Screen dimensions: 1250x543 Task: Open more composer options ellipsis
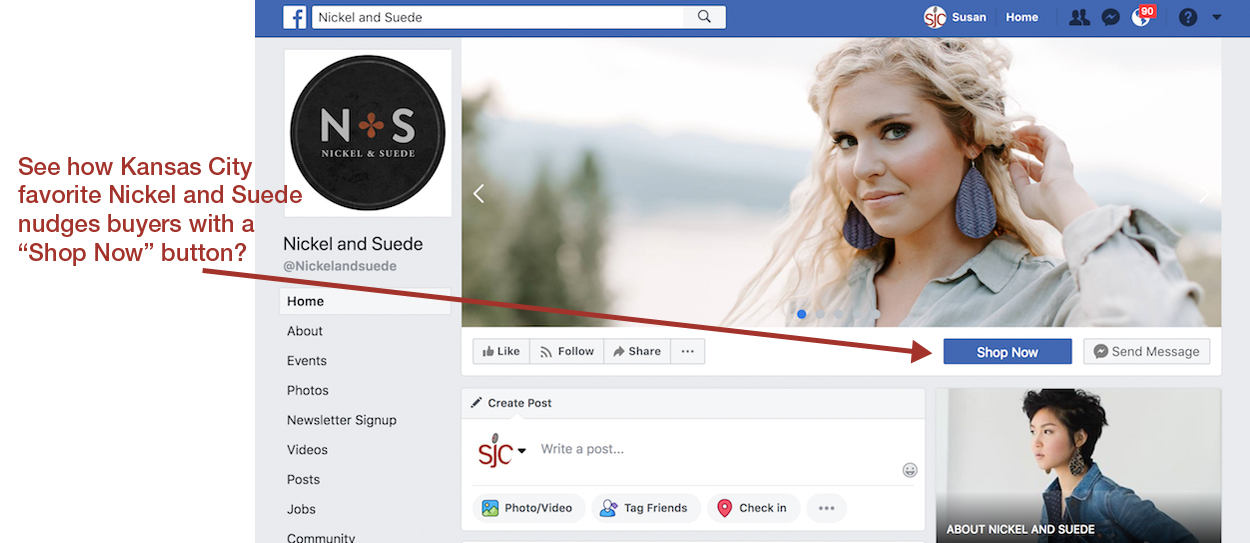point(826,508)
